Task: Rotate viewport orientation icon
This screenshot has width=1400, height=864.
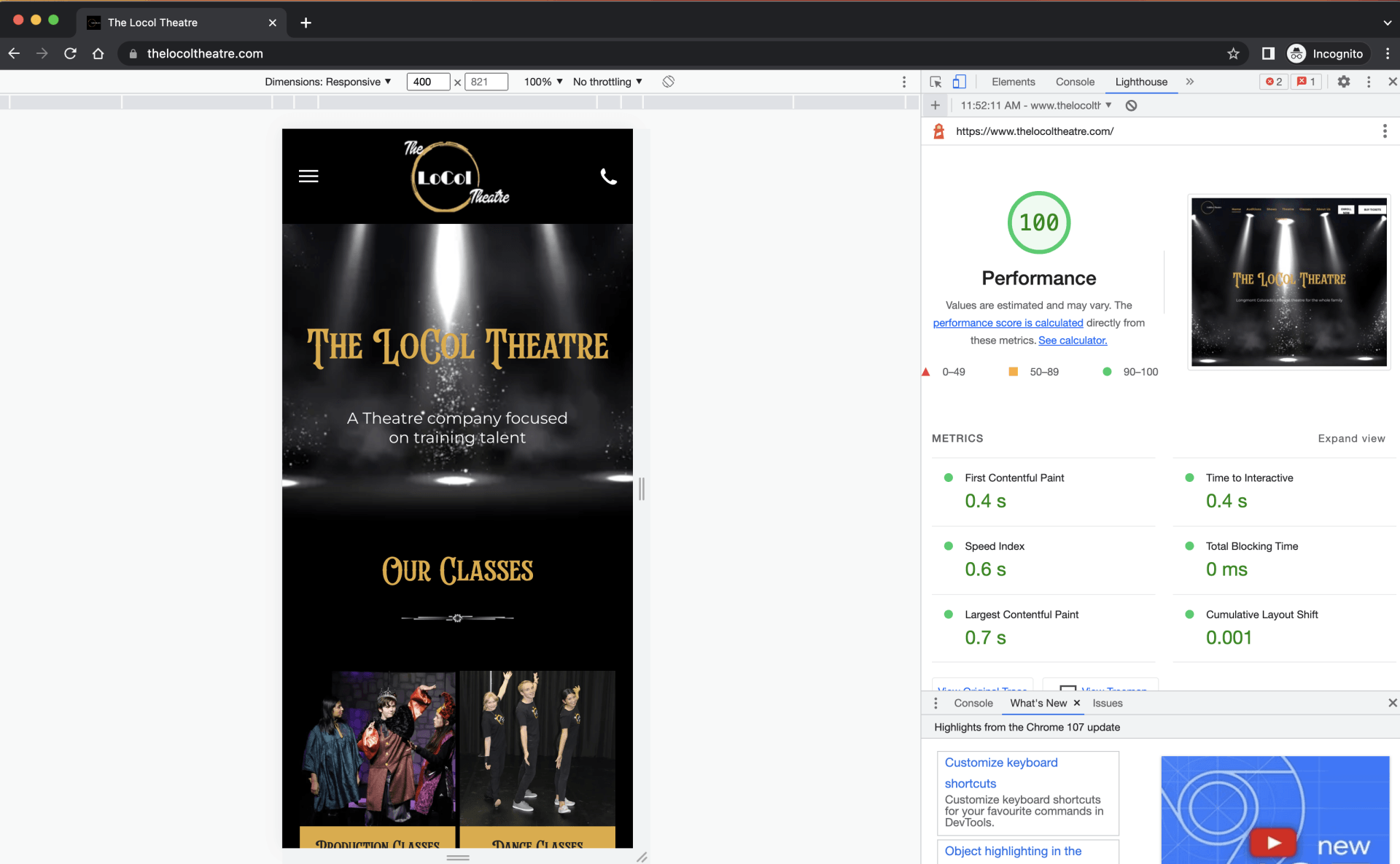Action: (x=667, y=82)
